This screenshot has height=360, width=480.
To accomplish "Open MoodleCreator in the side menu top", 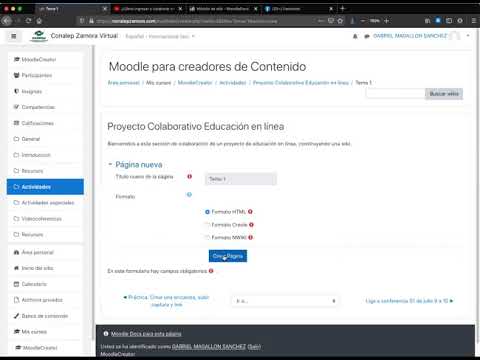I will click(x=45, y=60).
